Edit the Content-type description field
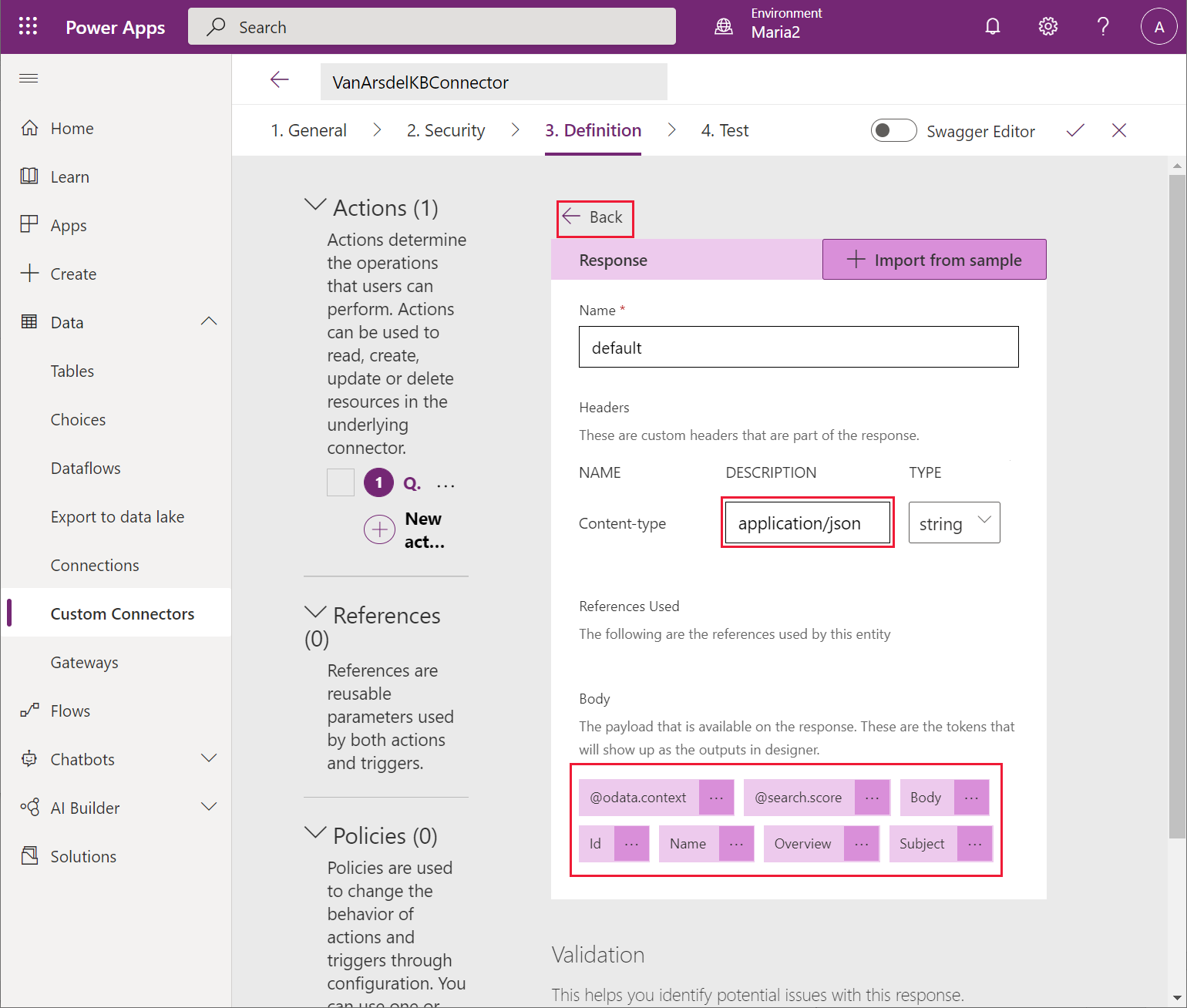Viewport: 1187px width, 1008px height. click(807, 522)
